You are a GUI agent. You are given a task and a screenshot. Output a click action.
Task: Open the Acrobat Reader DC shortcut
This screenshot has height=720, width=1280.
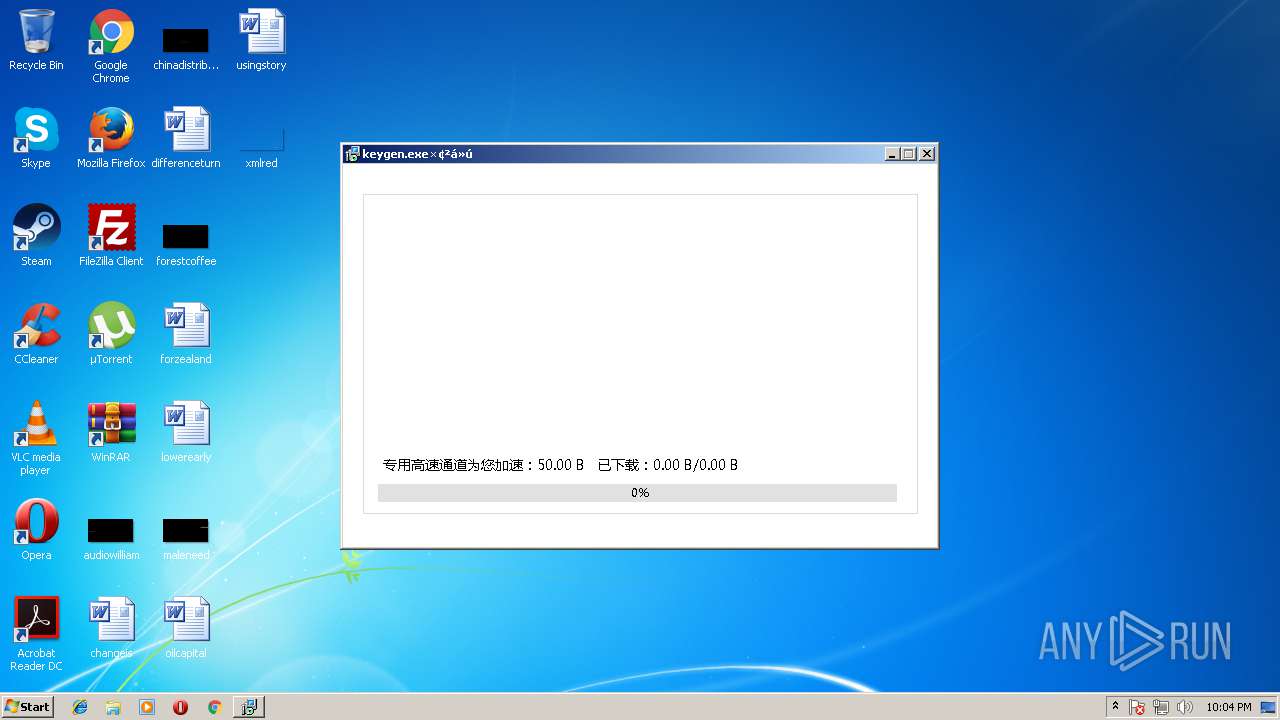[36, 634]
